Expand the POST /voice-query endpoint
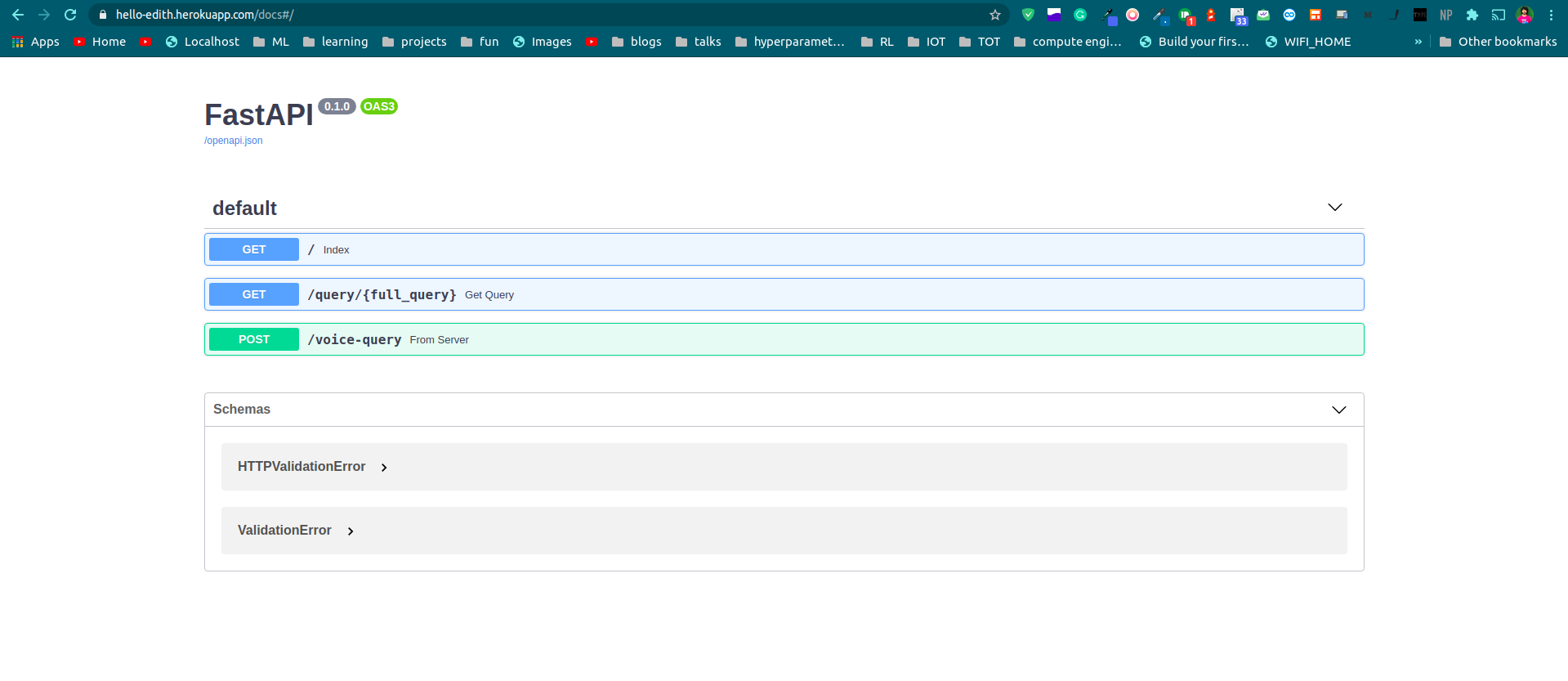The height and width of the screenshot is (681, 1568). coord(784,339)
